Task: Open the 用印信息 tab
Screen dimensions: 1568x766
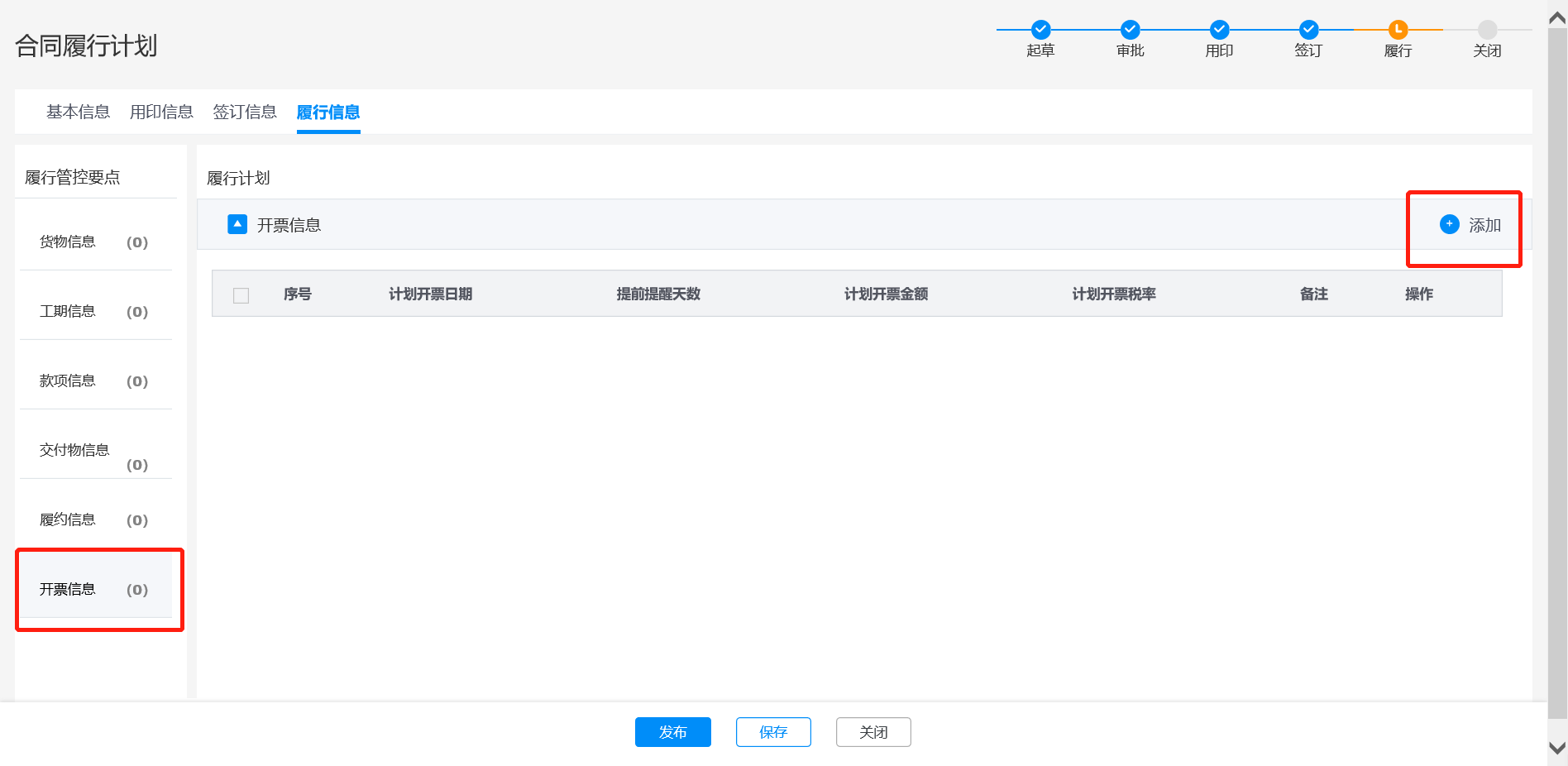Action: pos(161,112)
